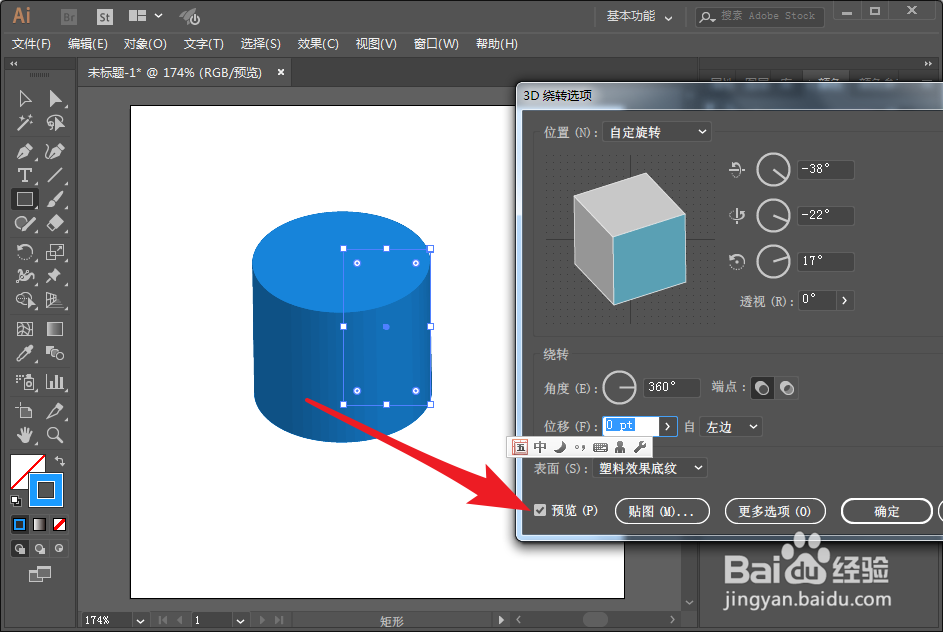The width and height of the screenshot is (943, 632).
Task: Open the 基本功能 workspace switcher
Action: pyautogui.click(x=639, y=17)
